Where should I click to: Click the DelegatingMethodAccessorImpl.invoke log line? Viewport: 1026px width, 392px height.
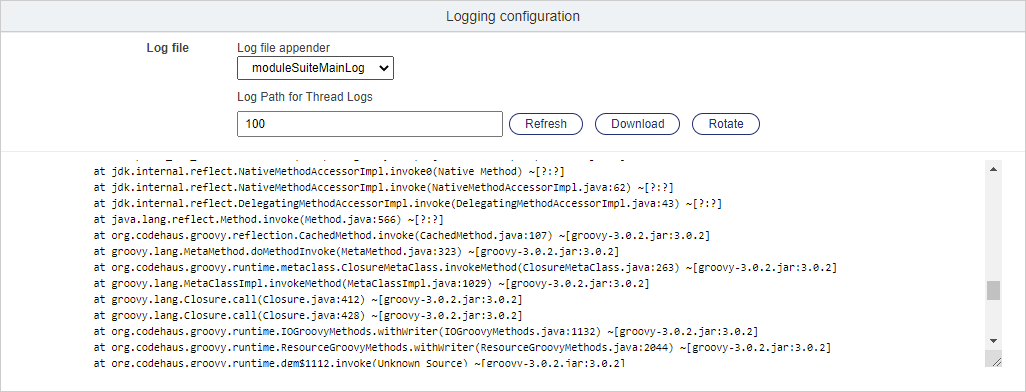point(408,204)
